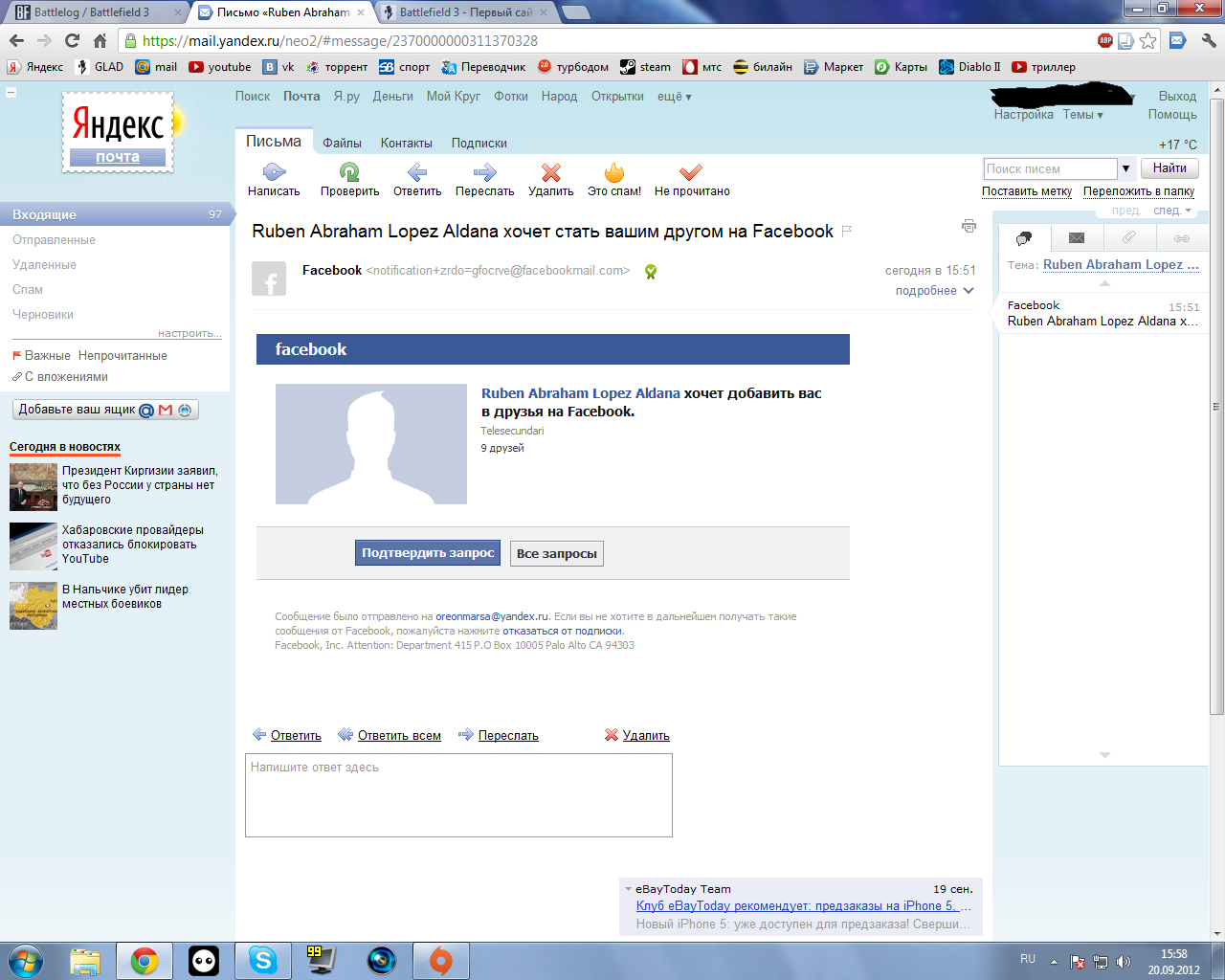
Task: Filter by Непрочитанные messages
Action: tap(122, 356)
